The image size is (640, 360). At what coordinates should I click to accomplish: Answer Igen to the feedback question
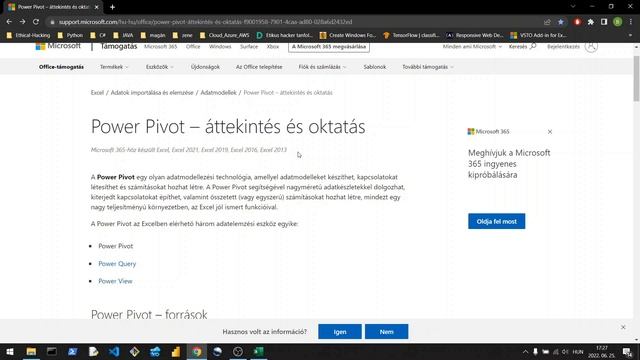click(340, 332)
